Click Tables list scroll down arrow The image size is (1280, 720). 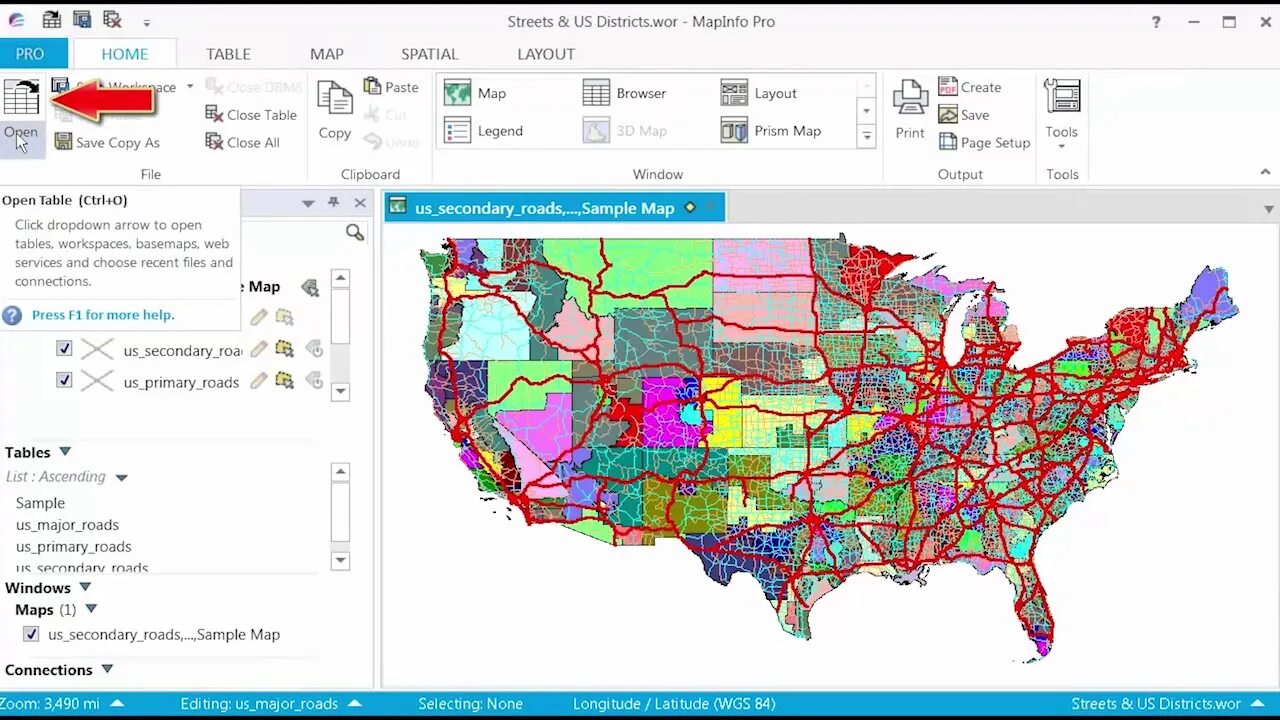coord(340,561)
